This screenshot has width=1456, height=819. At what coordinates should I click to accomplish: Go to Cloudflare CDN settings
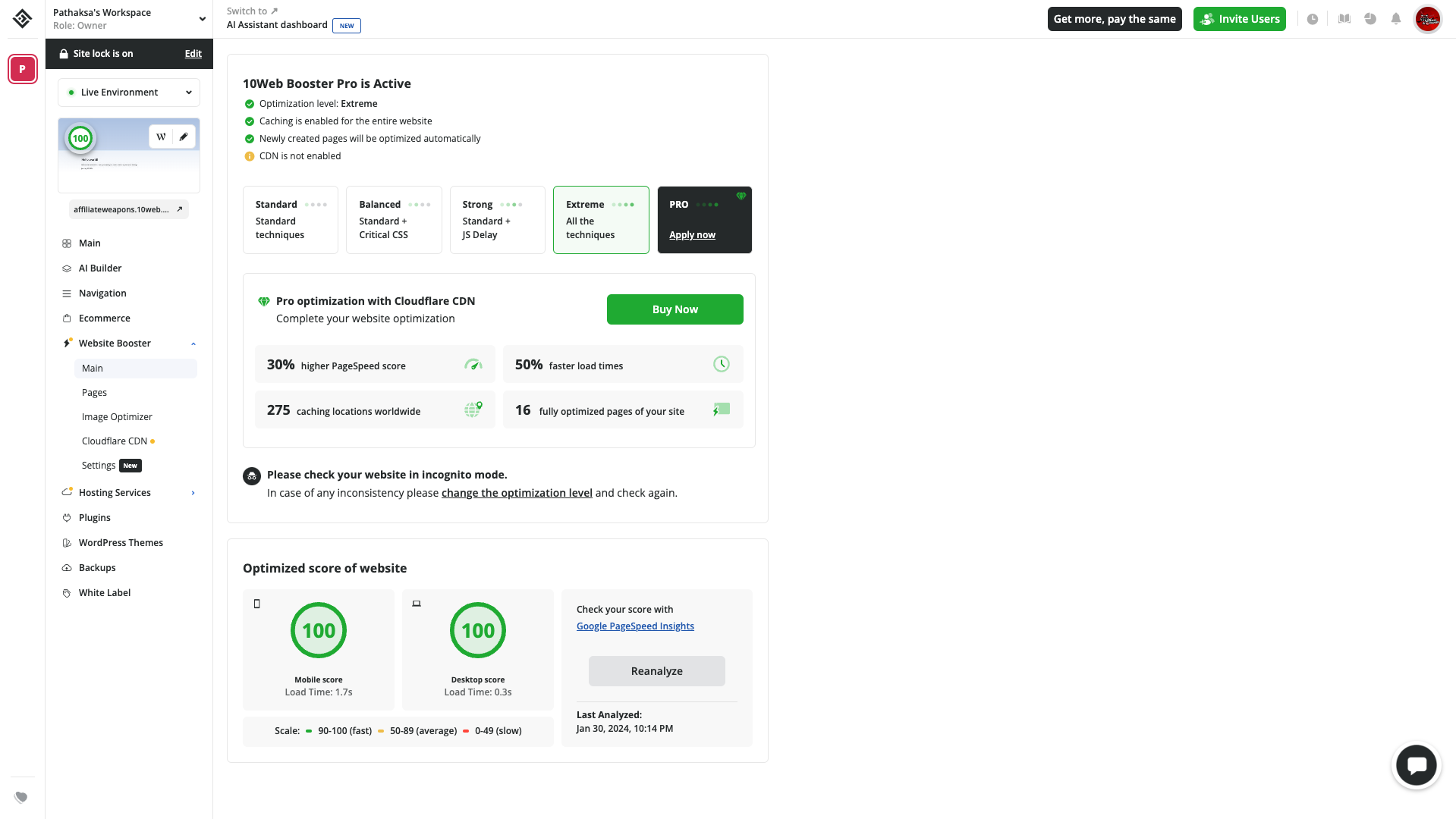pyautogui.click(x=114, y=441)
